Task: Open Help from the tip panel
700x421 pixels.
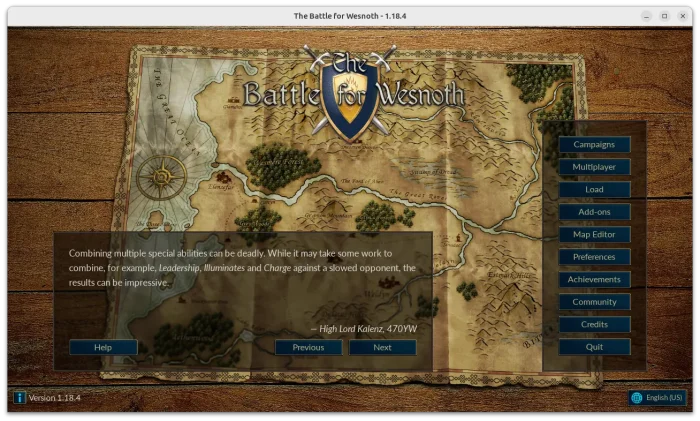Action: tap(103, 347)
